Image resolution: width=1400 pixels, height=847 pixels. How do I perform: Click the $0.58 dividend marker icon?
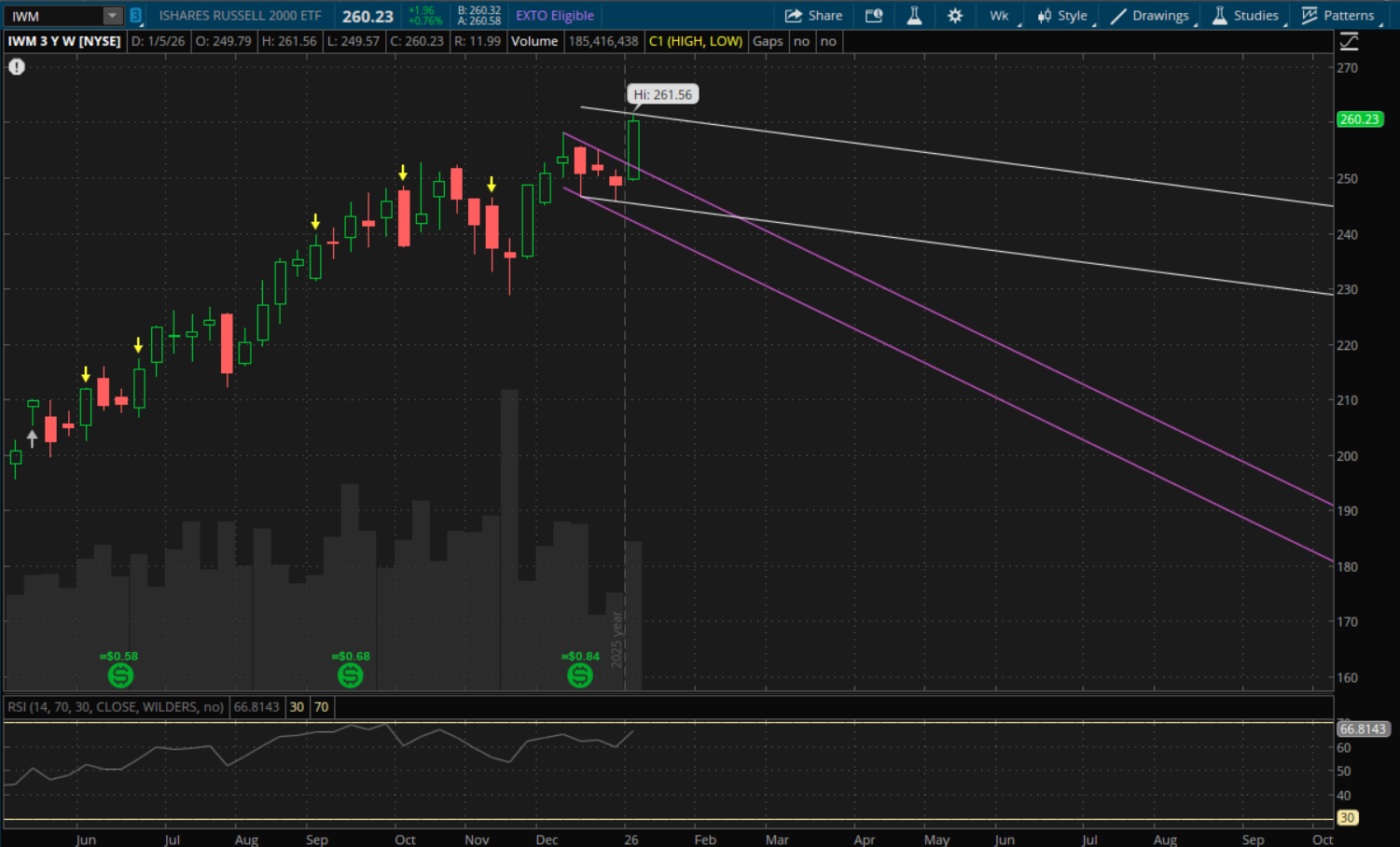[120, 675]
